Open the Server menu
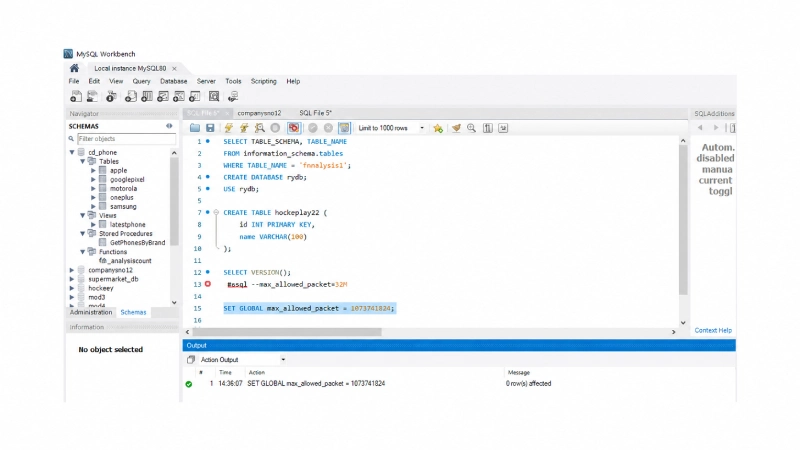This screenshot has height=450, width=800. point(206,81)
